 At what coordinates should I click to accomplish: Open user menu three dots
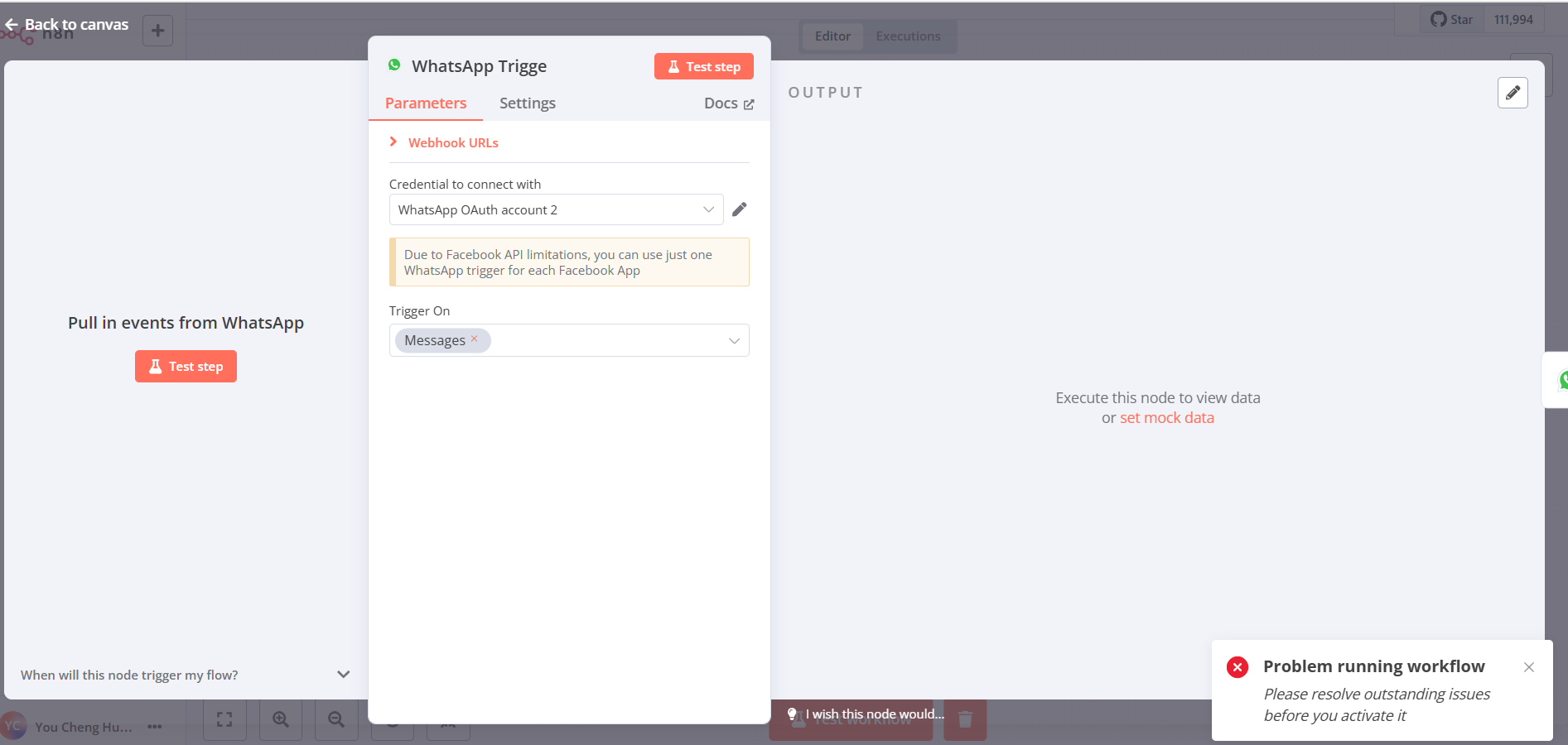tap(155, 727)
